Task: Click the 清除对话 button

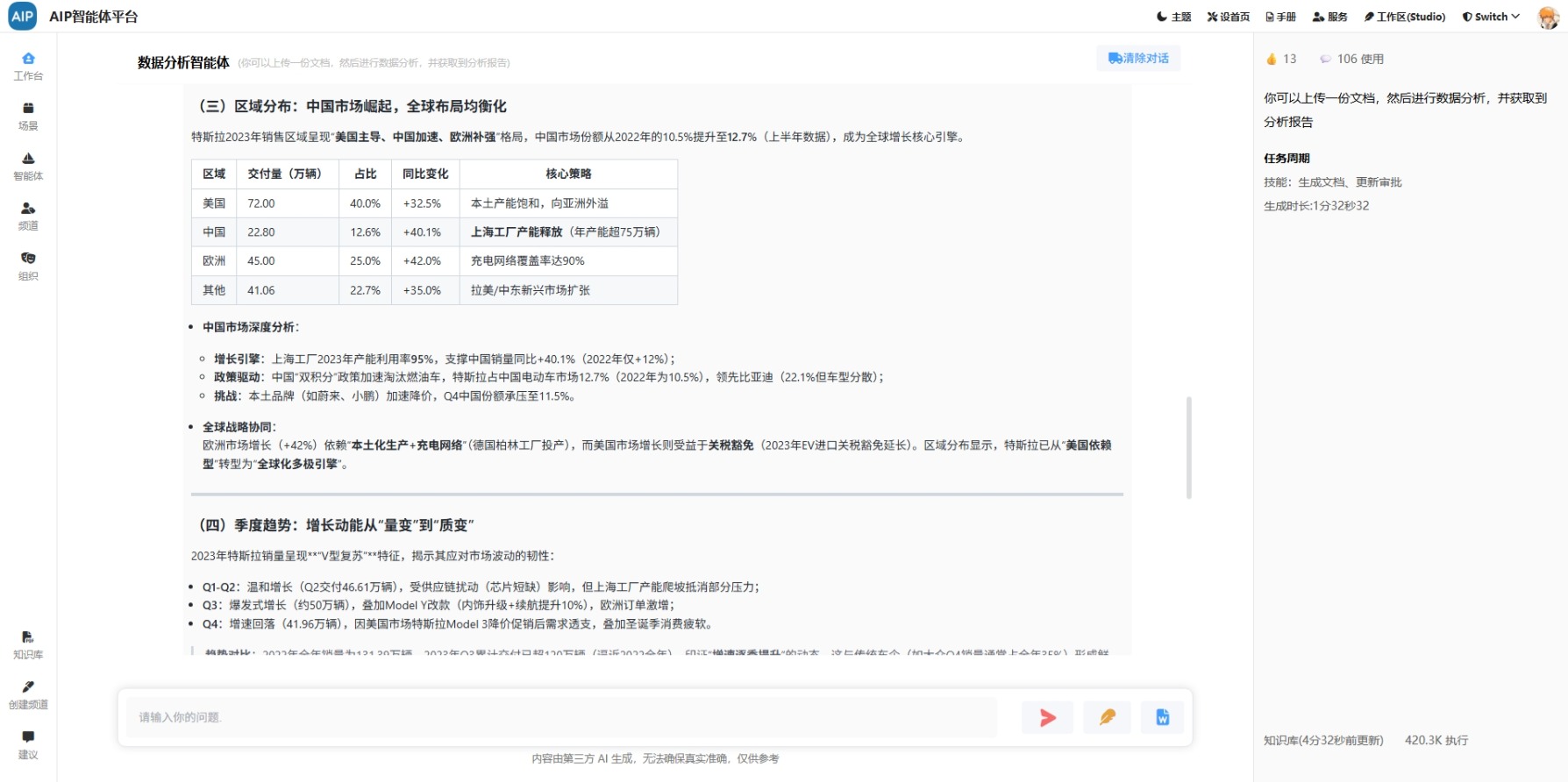Action: coord(1138,58)
